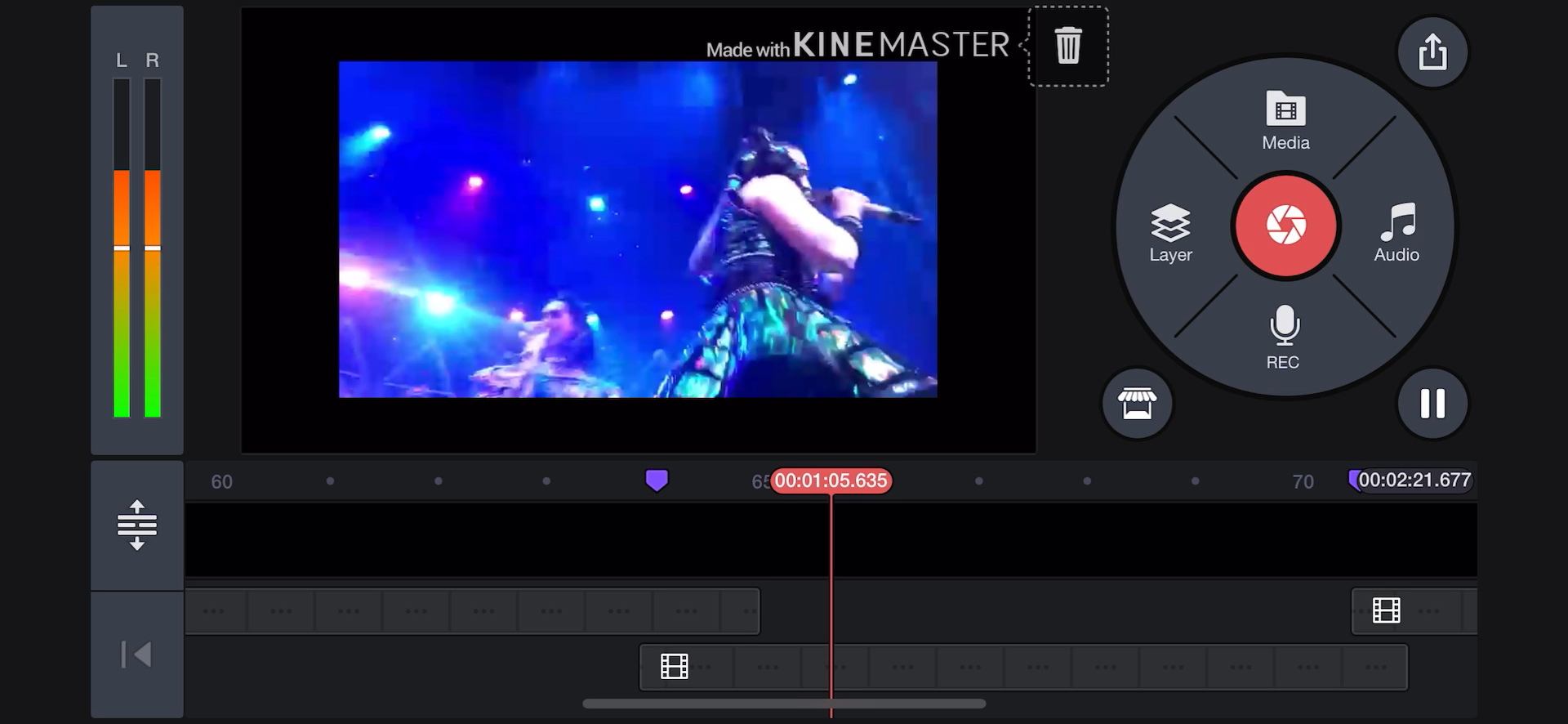Expand the timeline tracks view
Viewport: 1568px width, 724px height.
point(137,525)
